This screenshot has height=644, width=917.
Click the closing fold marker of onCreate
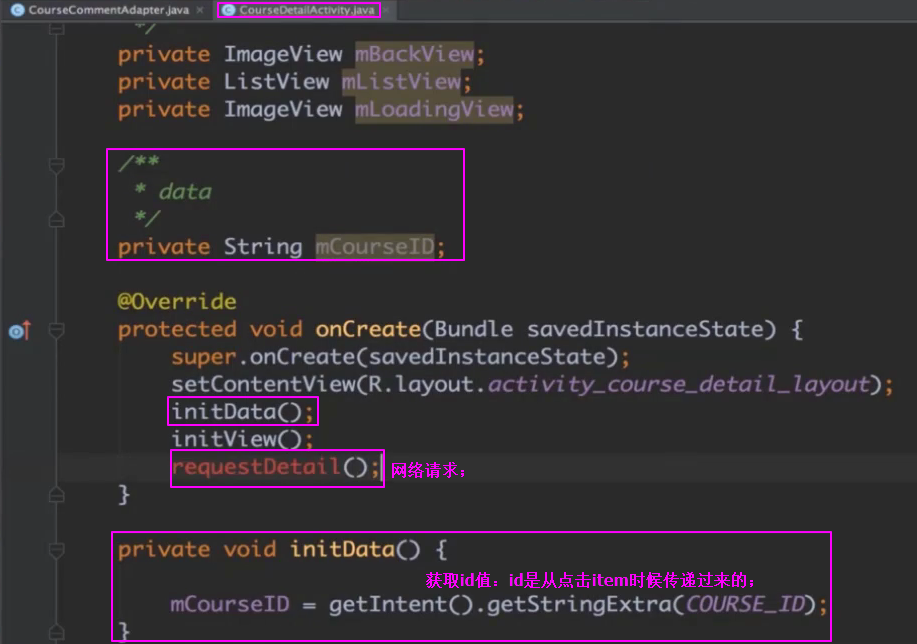(57, 495)
